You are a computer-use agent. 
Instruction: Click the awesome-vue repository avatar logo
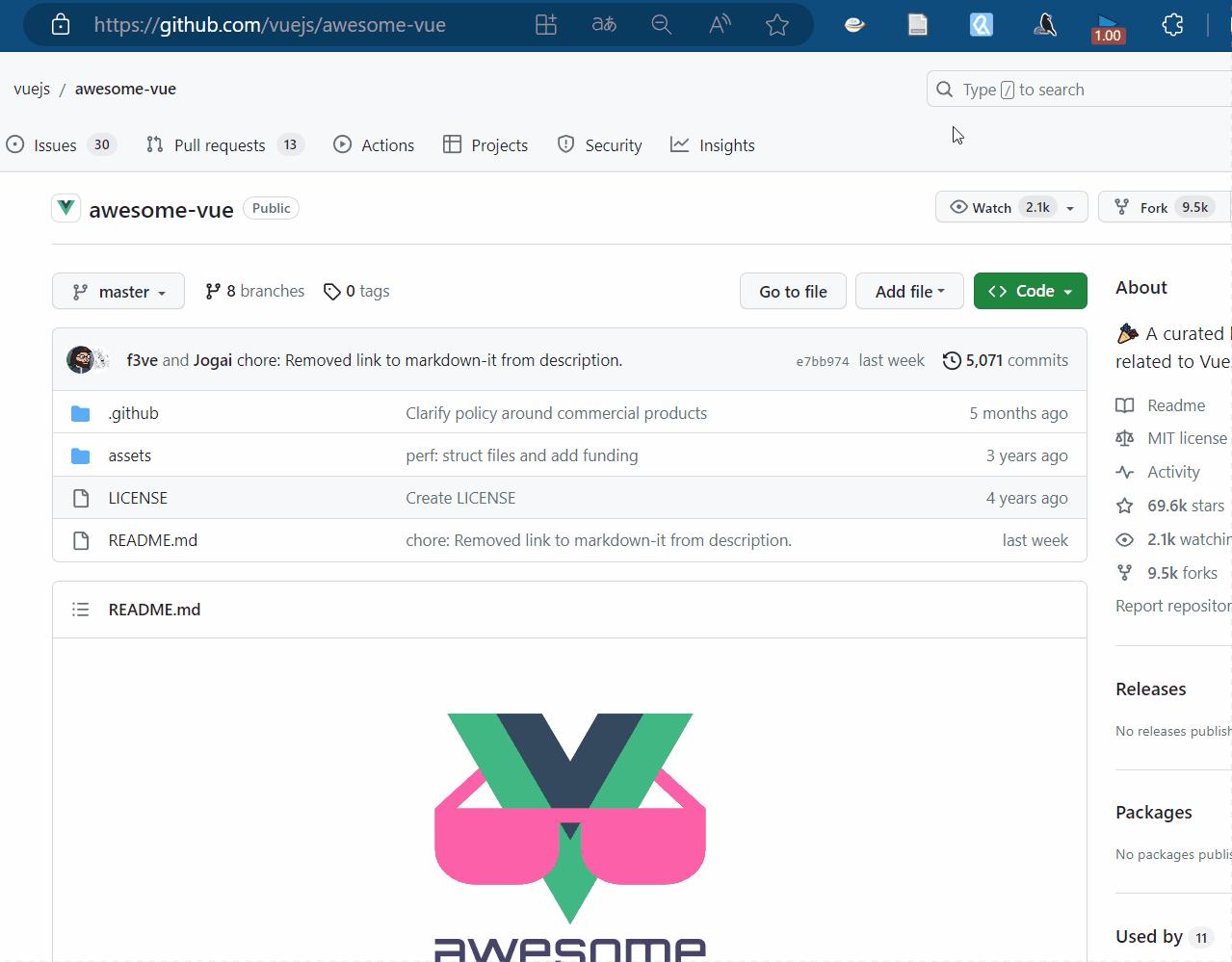pyautogui.click(x=66, y=208)
